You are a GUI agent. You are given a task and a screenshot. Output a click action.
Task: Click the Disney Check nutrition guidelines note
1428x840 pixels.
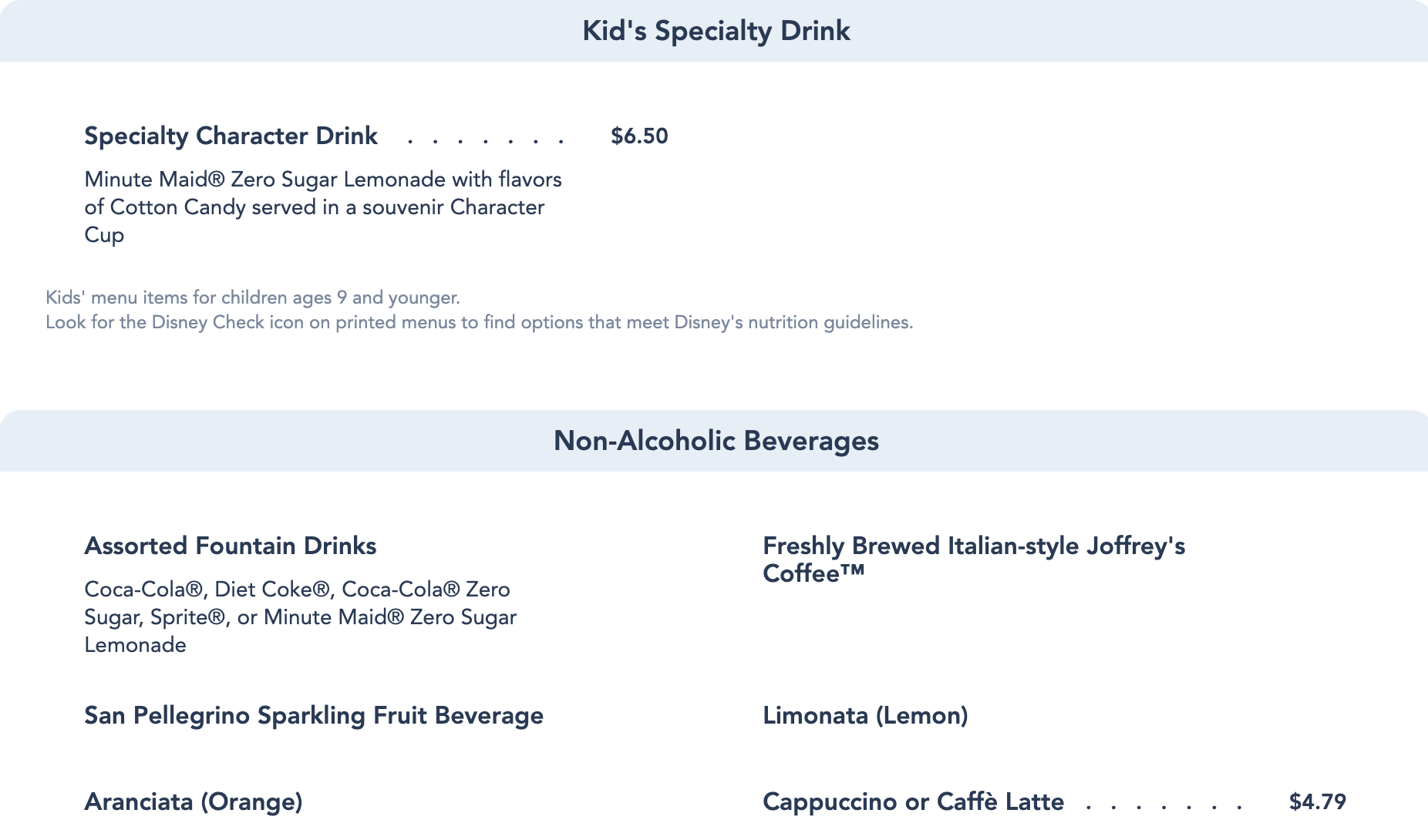point(479,322)
